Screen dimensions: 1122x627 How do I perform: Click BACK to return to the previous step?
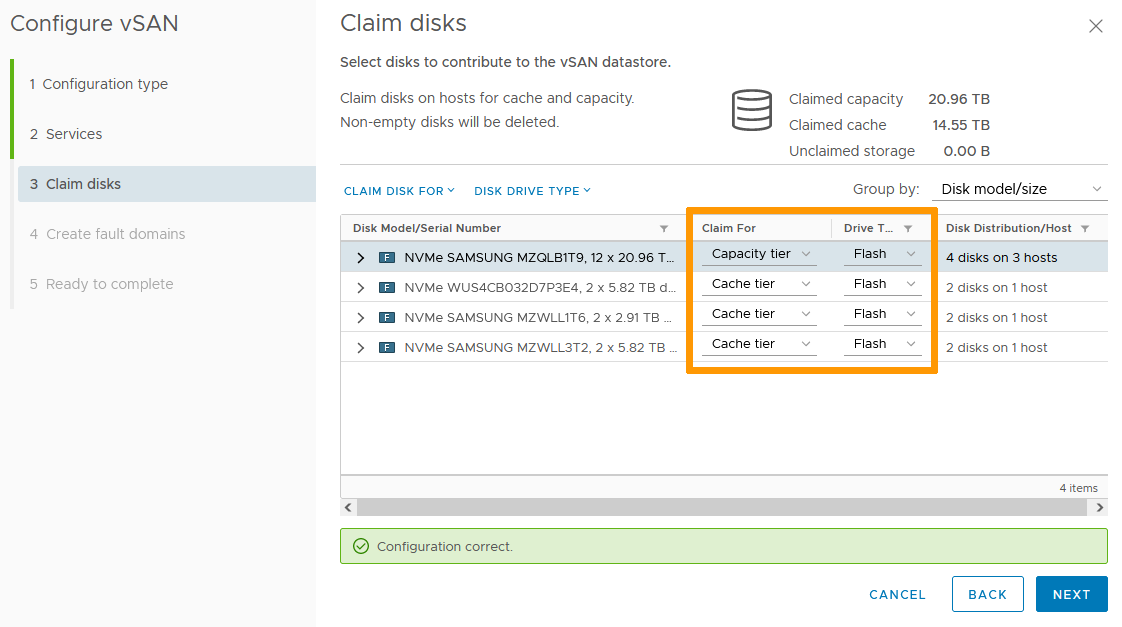click(987, 594)
